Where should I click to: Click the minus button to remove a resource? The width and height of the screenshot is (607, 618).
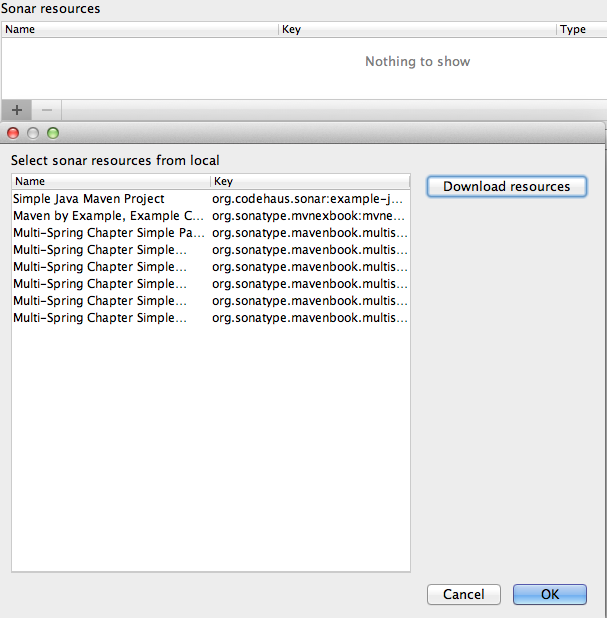(x=47, y=110)
